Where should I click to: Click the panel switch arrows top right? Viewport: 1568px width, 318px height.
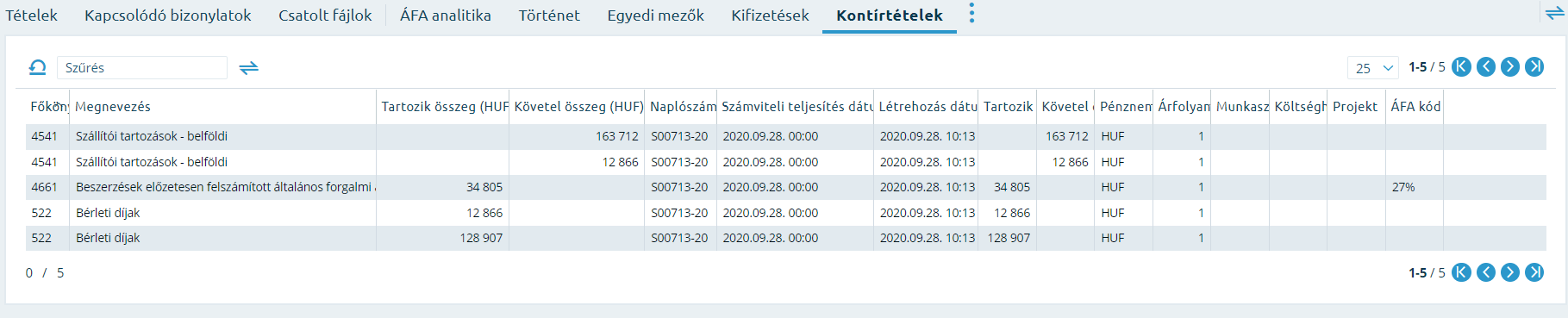point(1555,13)
